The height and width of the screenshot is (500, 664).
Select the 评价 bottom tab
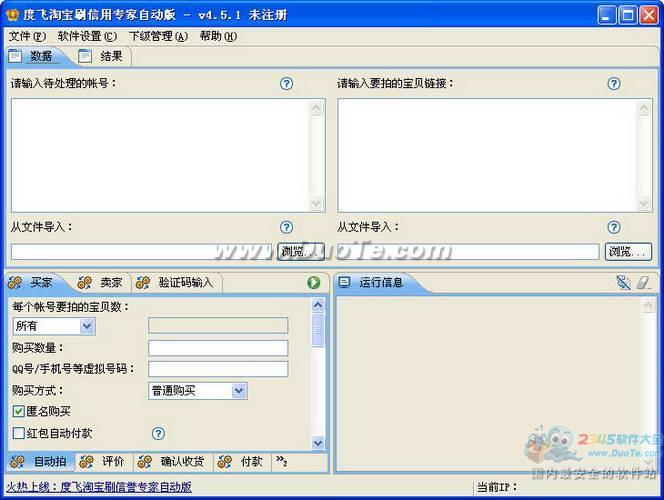pos(104,461)
